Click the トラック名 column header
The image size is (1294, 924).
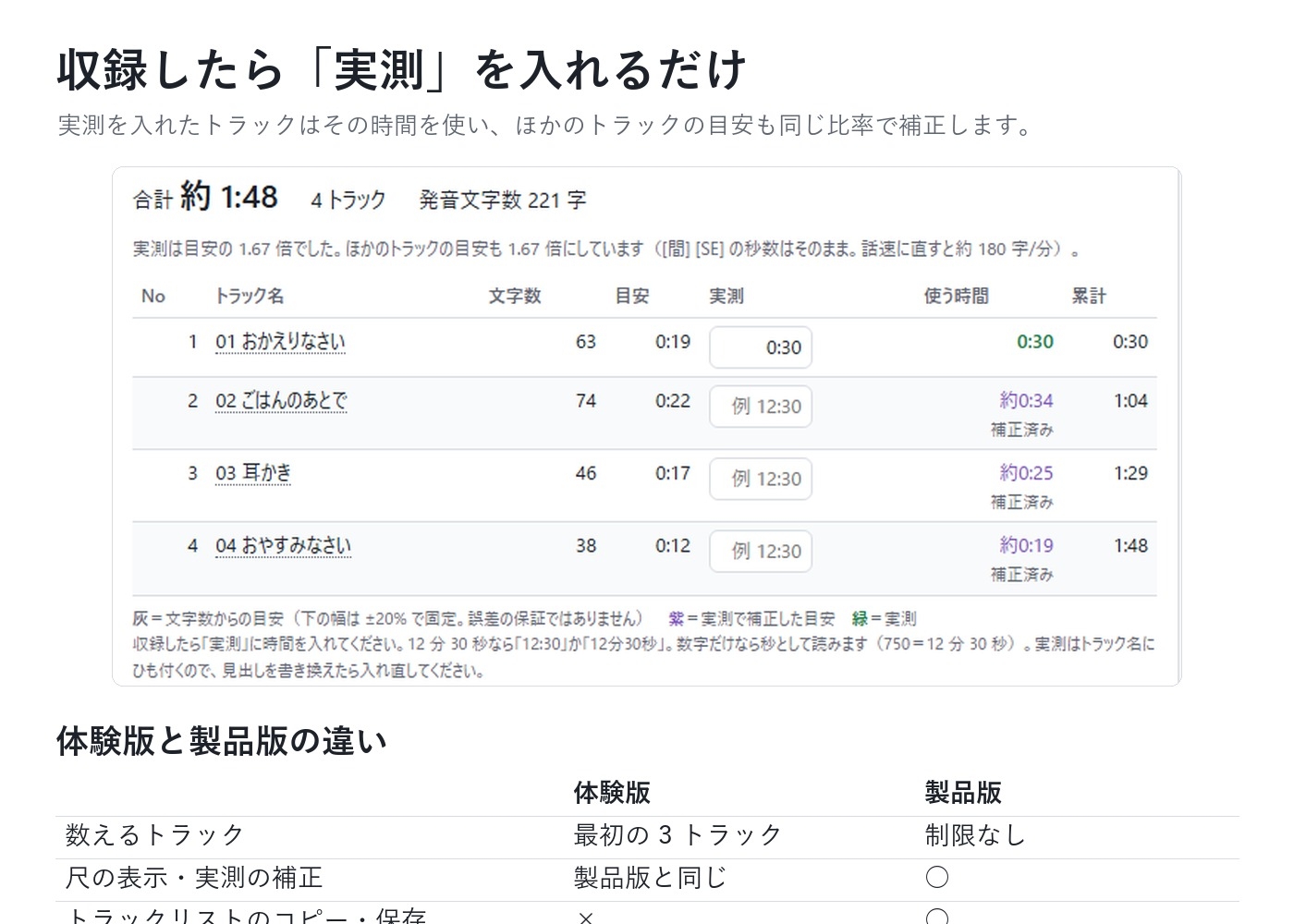pyautogui.click(x=249, y=296)
